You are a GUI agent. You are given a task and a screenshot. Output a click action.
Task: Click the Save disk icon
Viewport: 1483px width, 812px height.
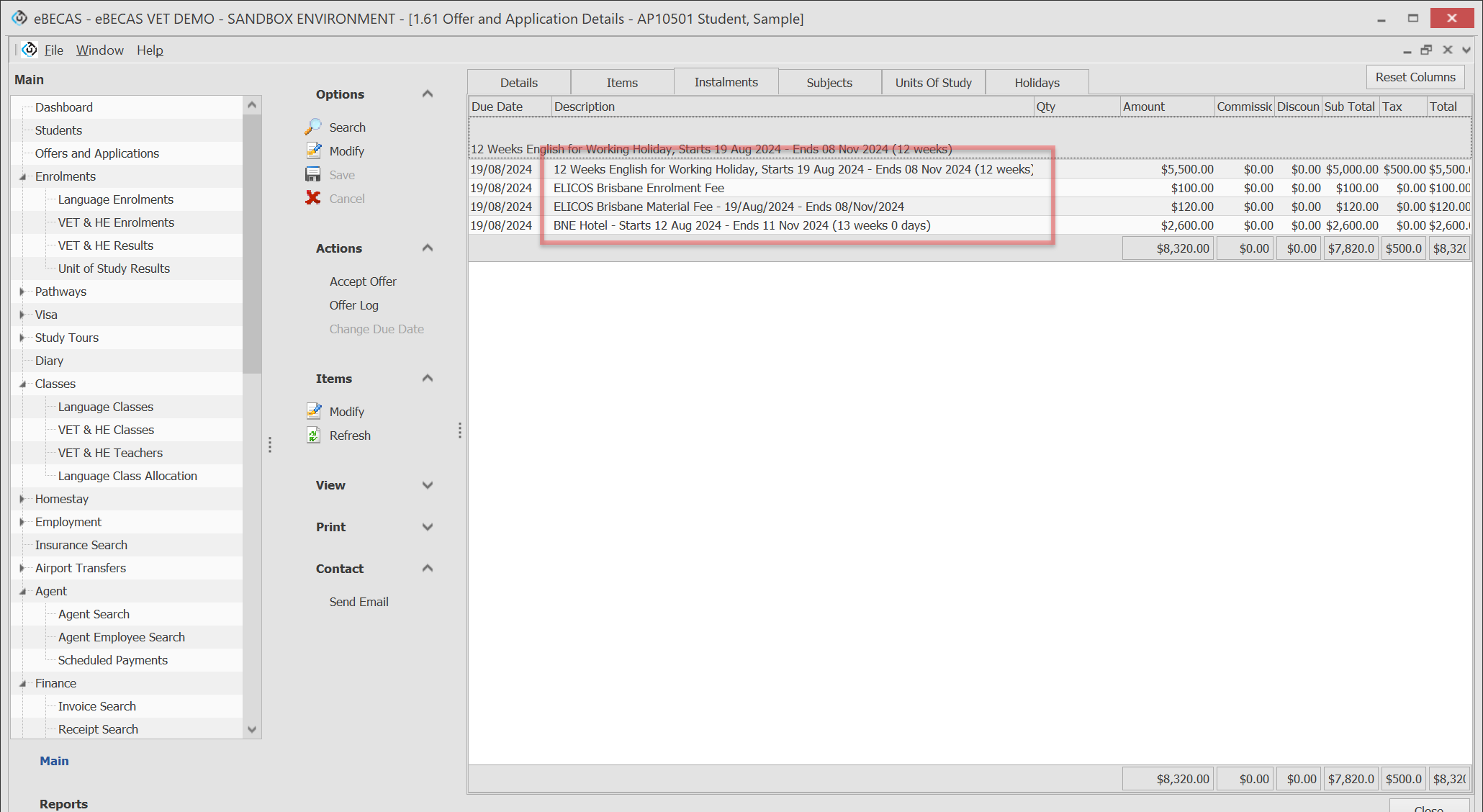coord(313,174)
